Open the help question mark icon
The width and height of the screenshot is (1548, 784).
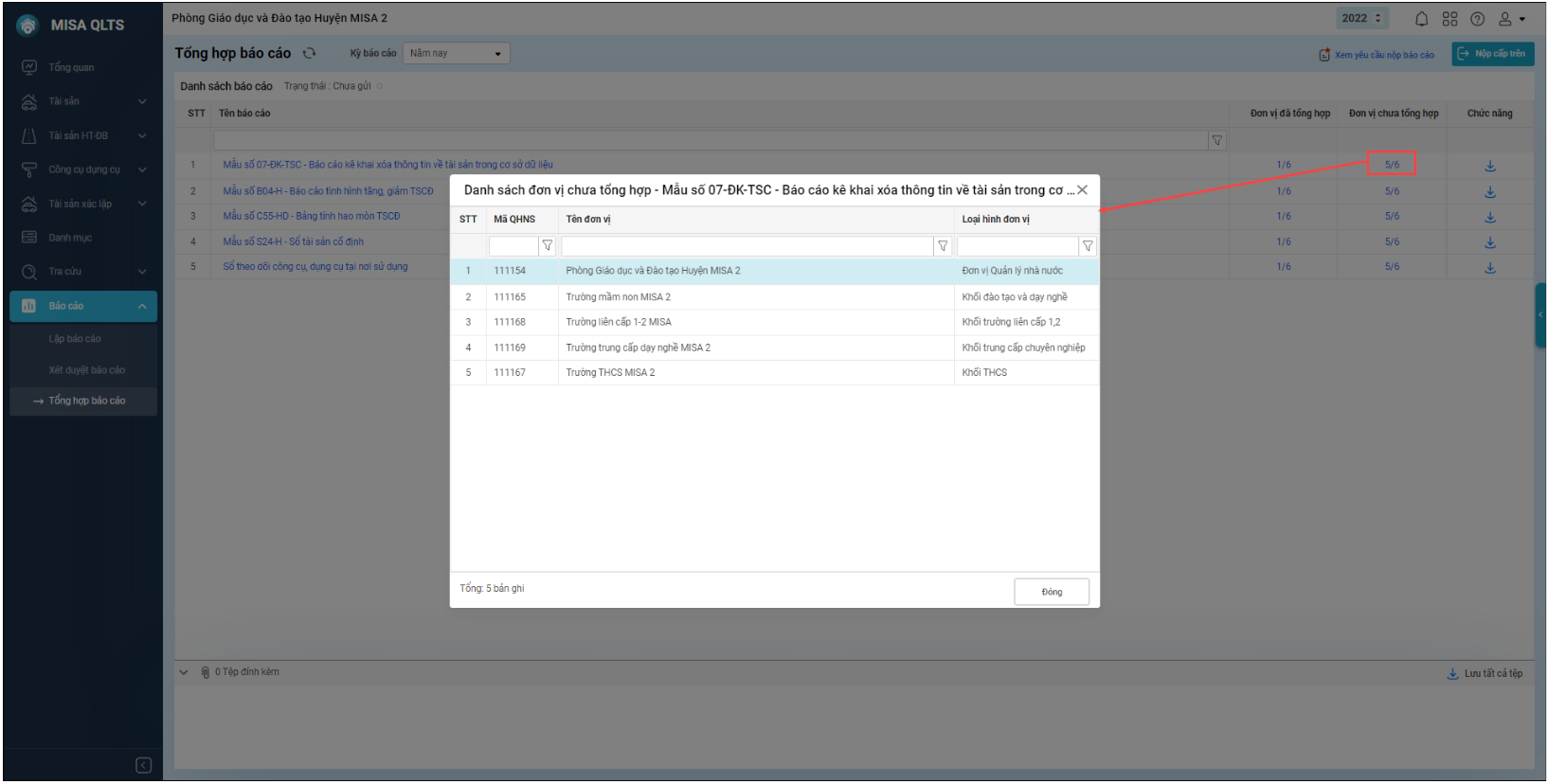click(1477, 19)
